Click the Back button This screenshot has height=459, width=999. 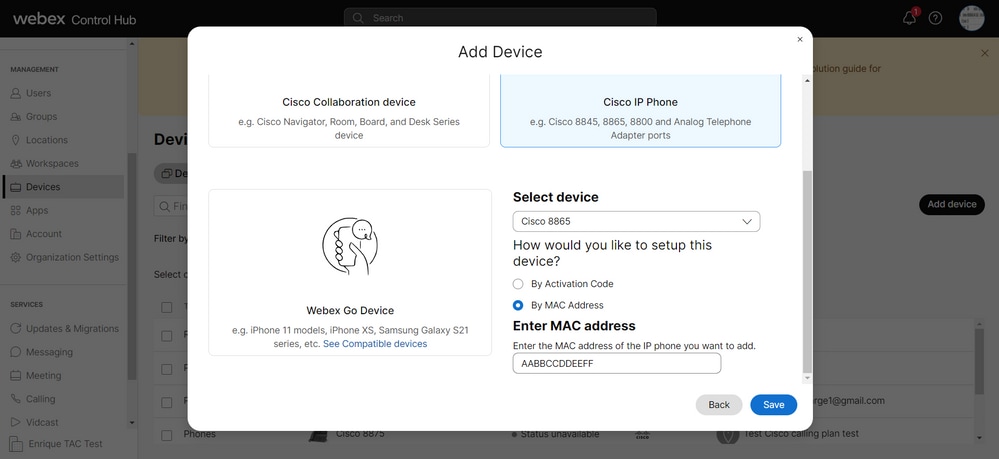tap(719, 405)
